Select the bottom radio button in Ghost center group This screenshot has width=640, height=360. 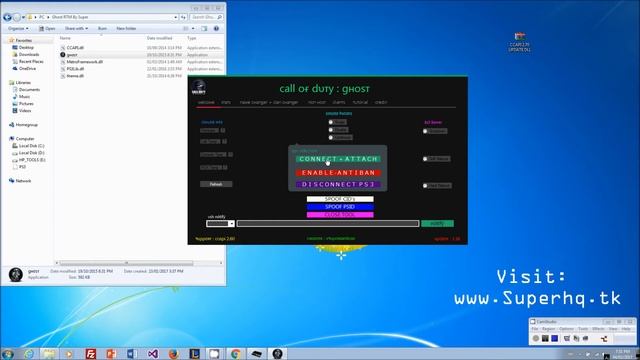[x=331, y=138]
